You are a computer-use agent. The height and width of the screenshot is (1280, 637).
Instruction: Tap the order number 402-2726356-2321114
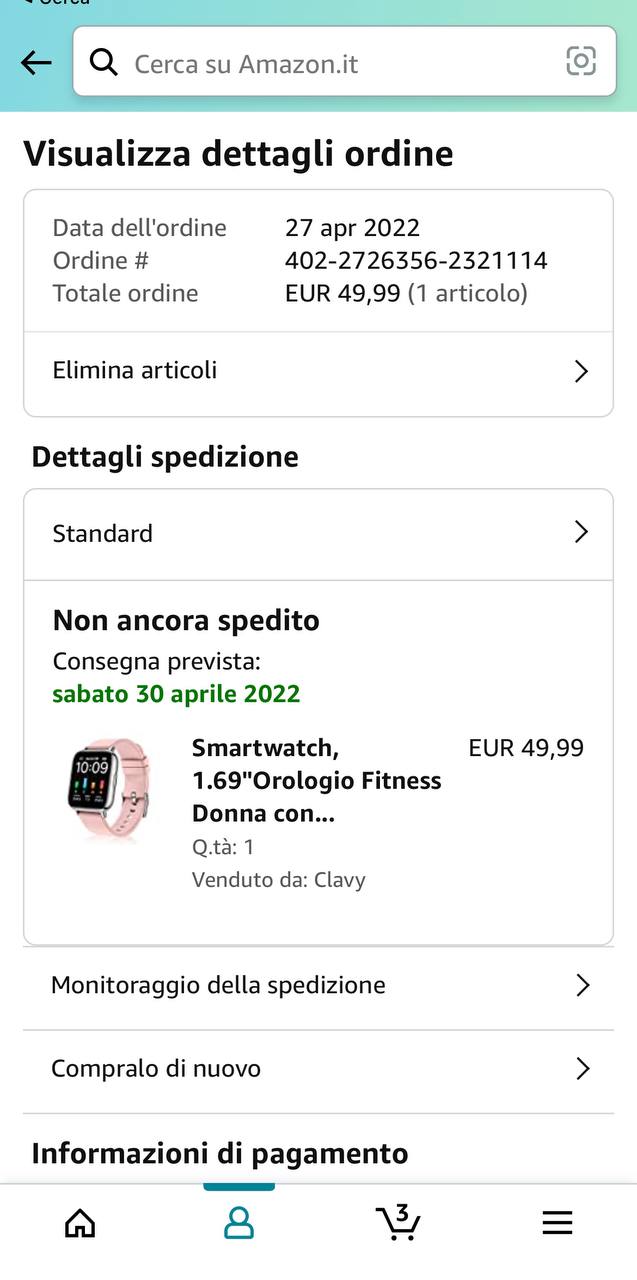[416, 261]
